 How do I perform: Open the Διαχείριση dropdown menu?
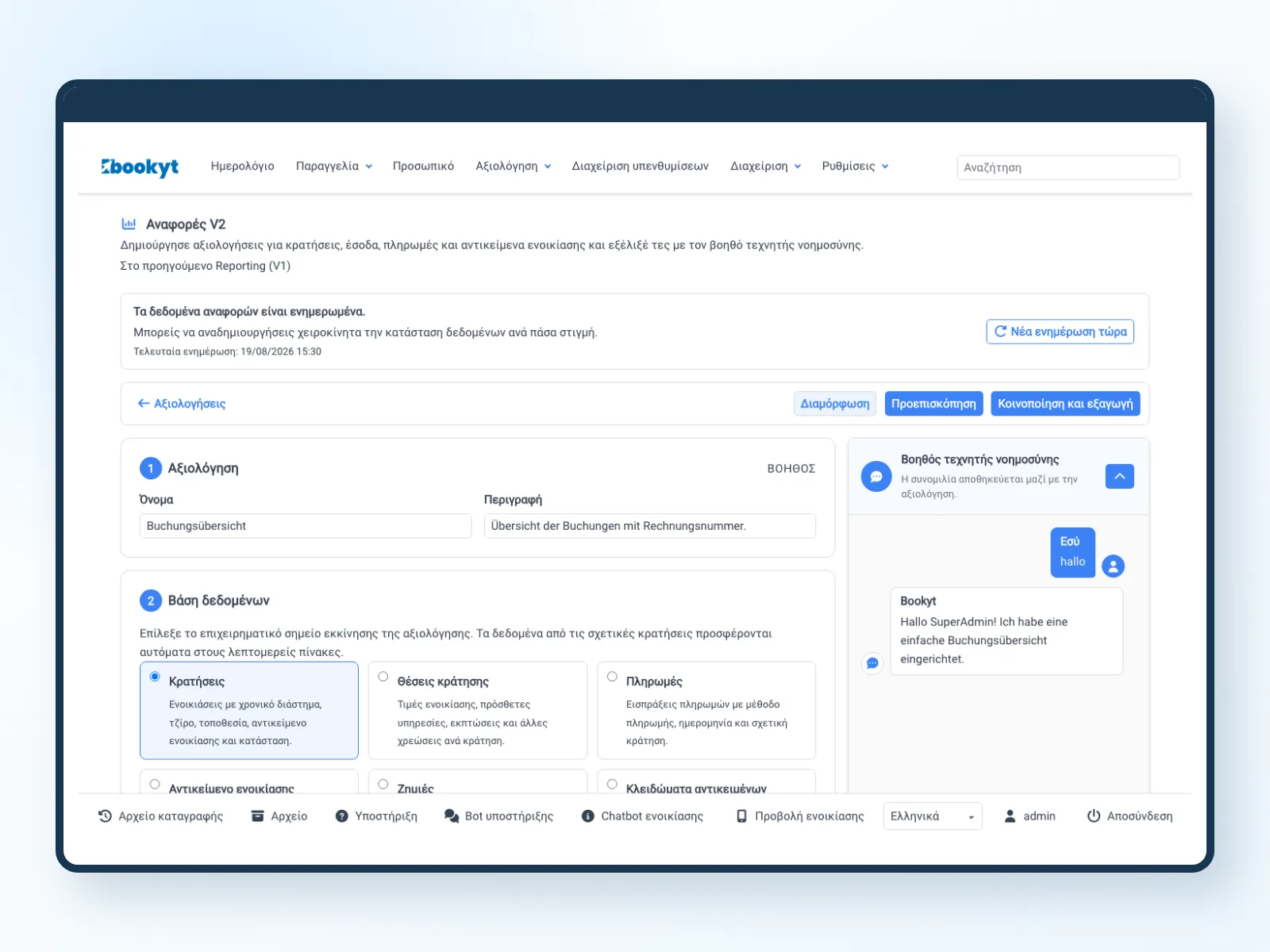point(766,167)
